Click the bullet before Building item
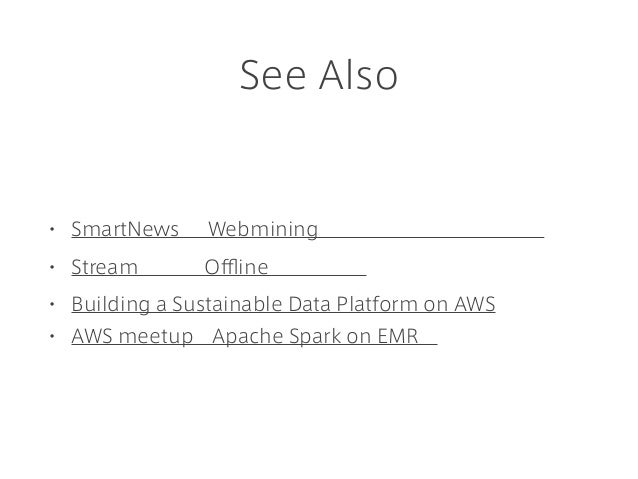 click(52, 304)
